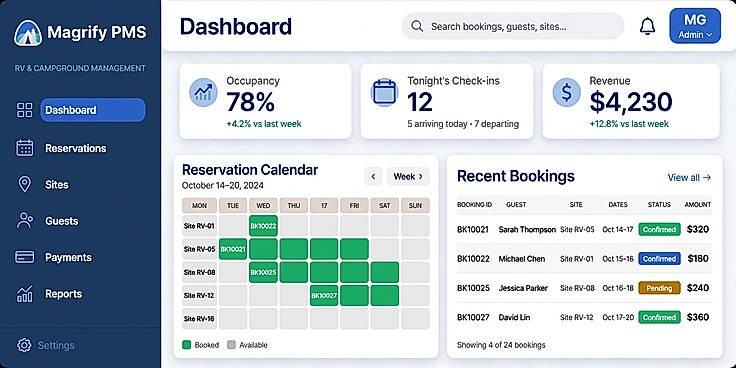The height and width of the screenshot is (368, 736).
Task: Click the Dashboard grid icon in sidebar
Action: pyautogui.click(x=24, y=110)
